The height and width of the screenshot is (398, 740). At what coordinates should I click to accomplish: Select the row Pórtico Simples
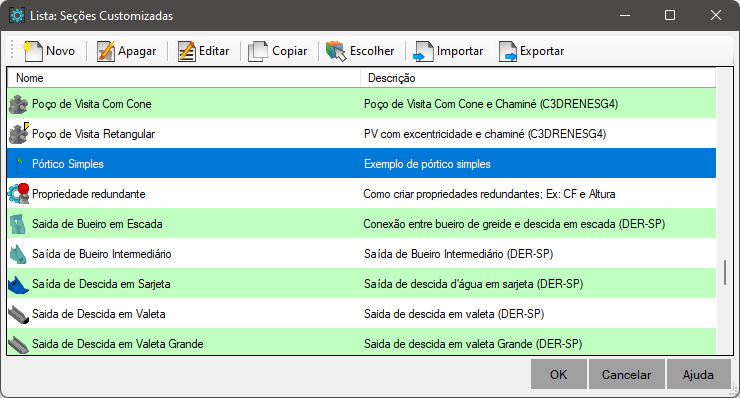pos(362,164)
